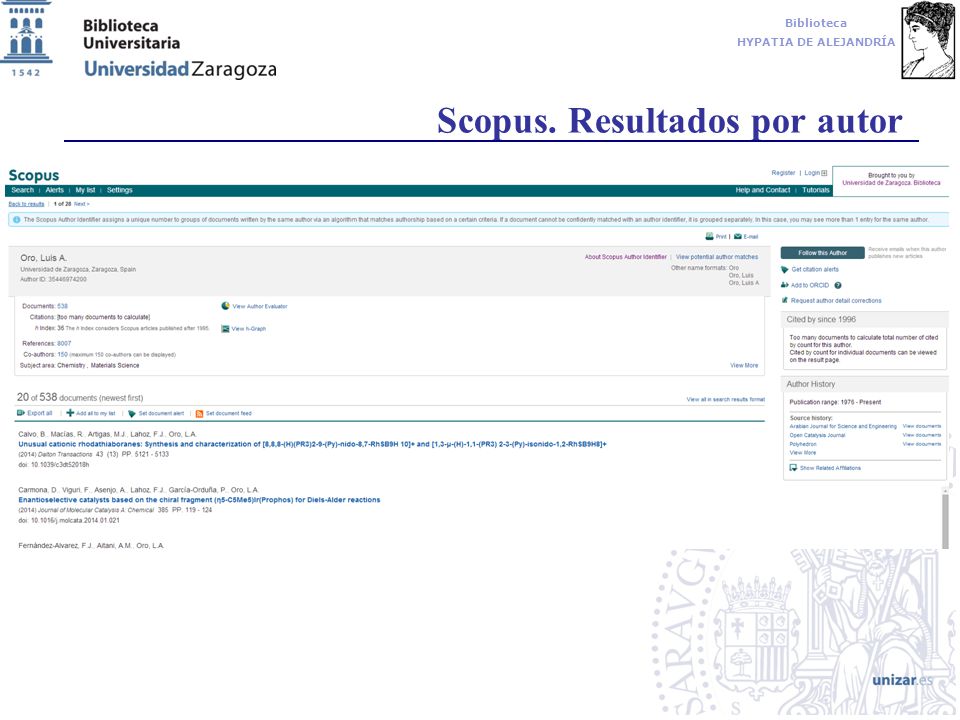Viewport: 960px width, 720px height.
Task: Open the Alerts menu
Action: click(54, 190)
